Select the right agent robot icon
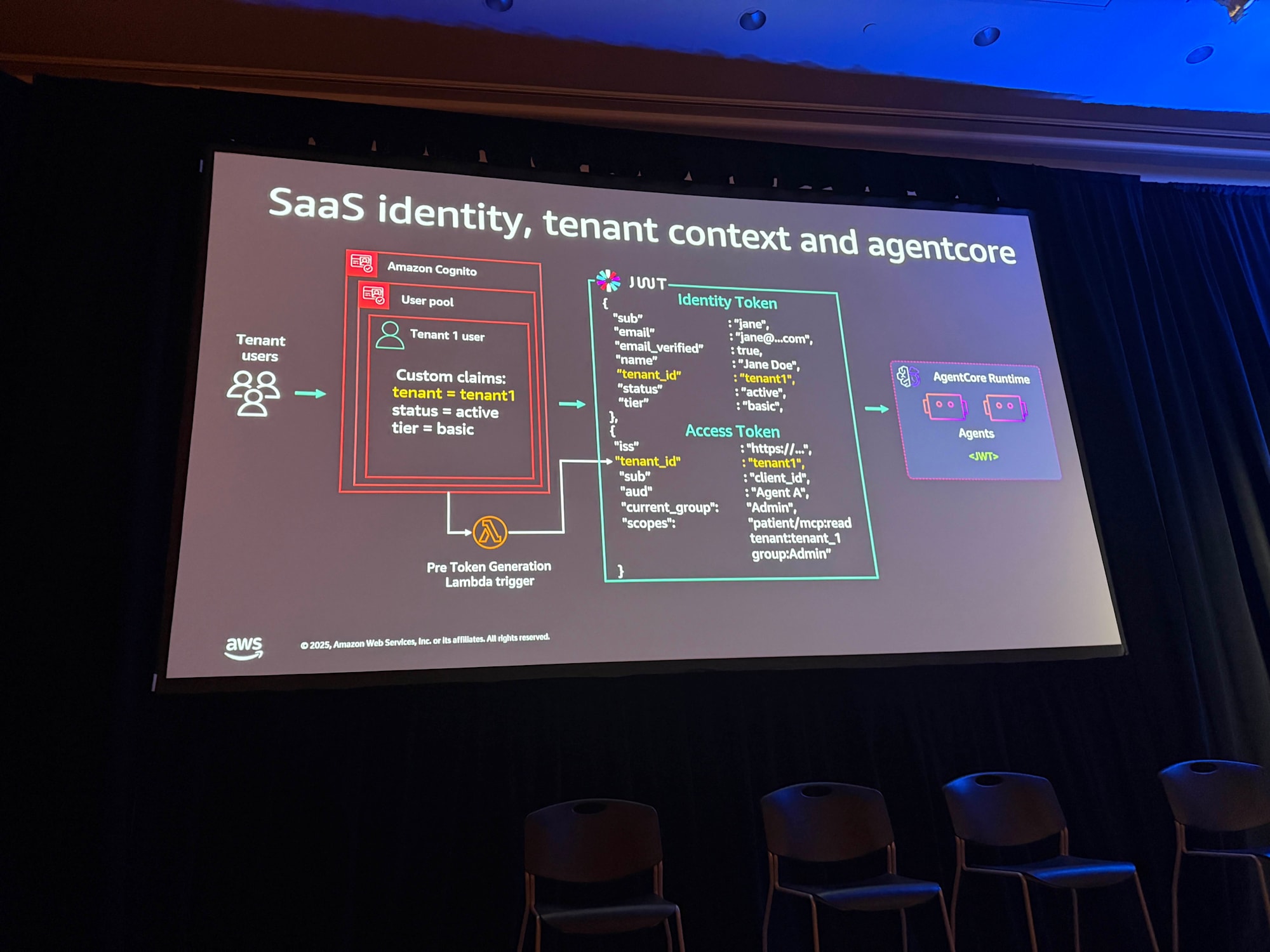1270x952 pixels. (1005, 408)
